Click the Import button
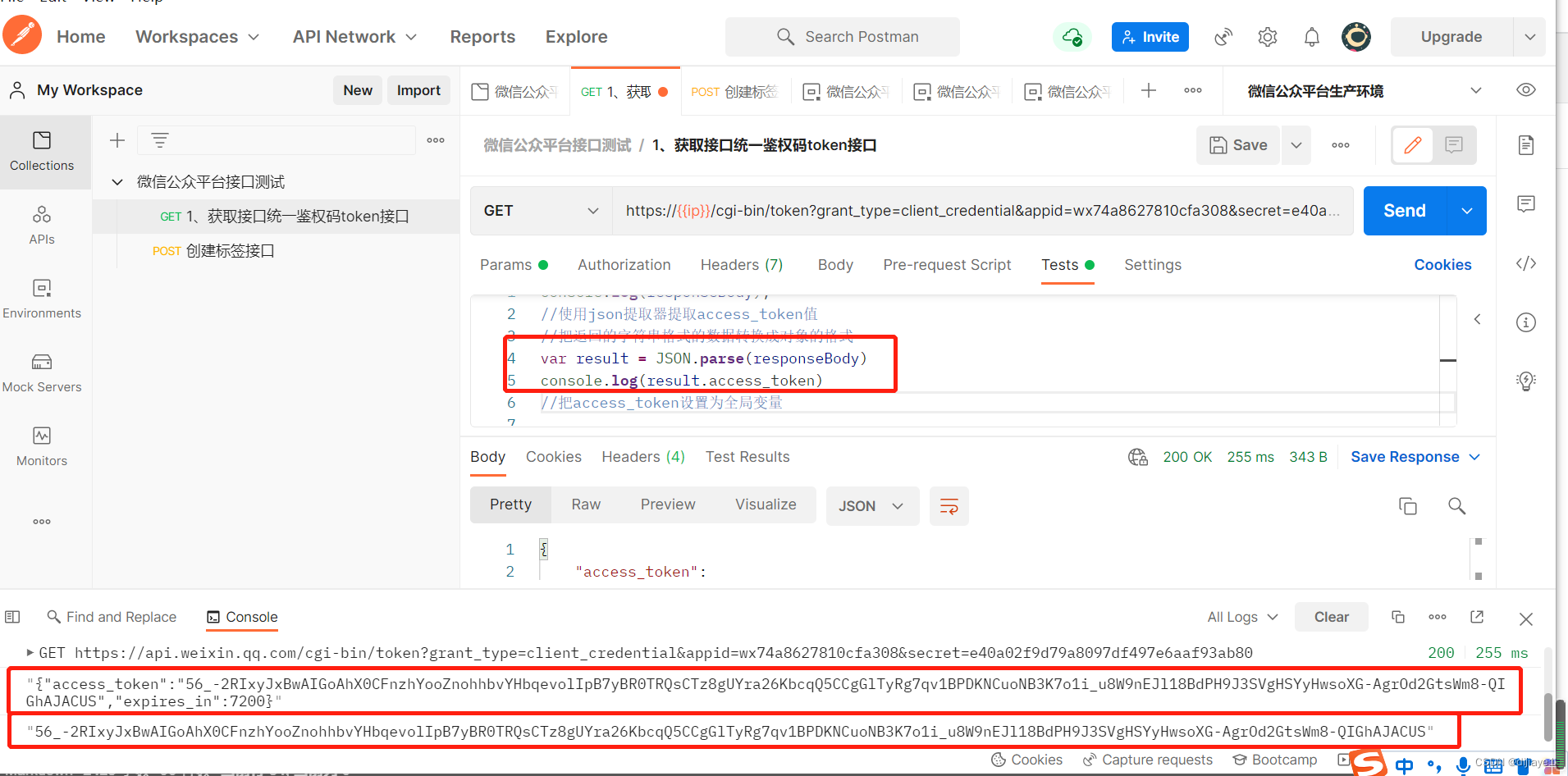This screenshot has width=1568, height=776. click(x=418, y=90)
